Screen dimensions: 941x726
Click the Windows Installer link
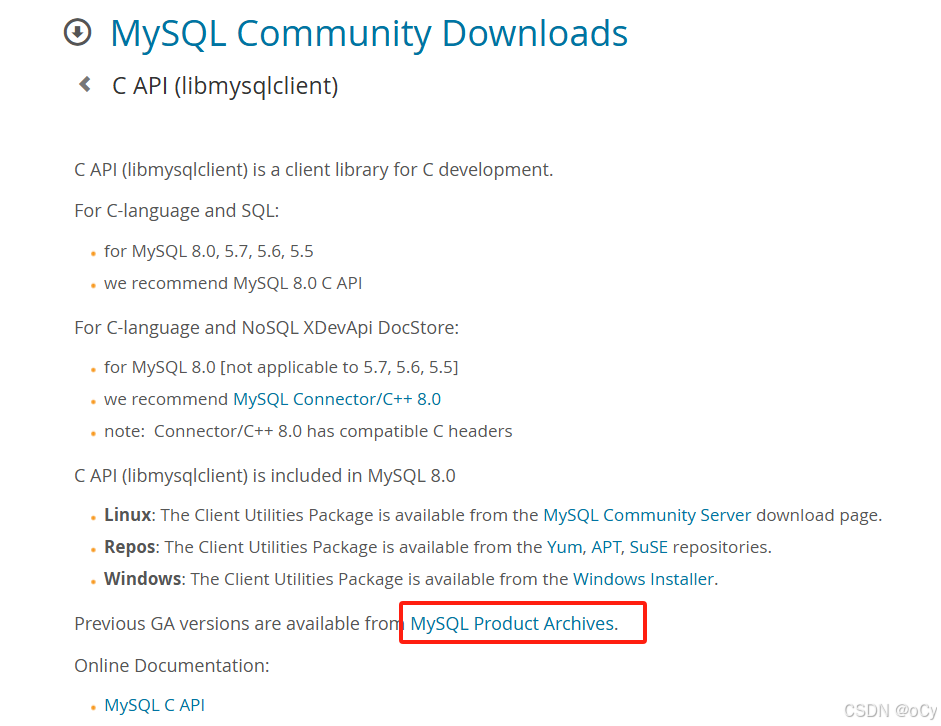pos(643,579)
